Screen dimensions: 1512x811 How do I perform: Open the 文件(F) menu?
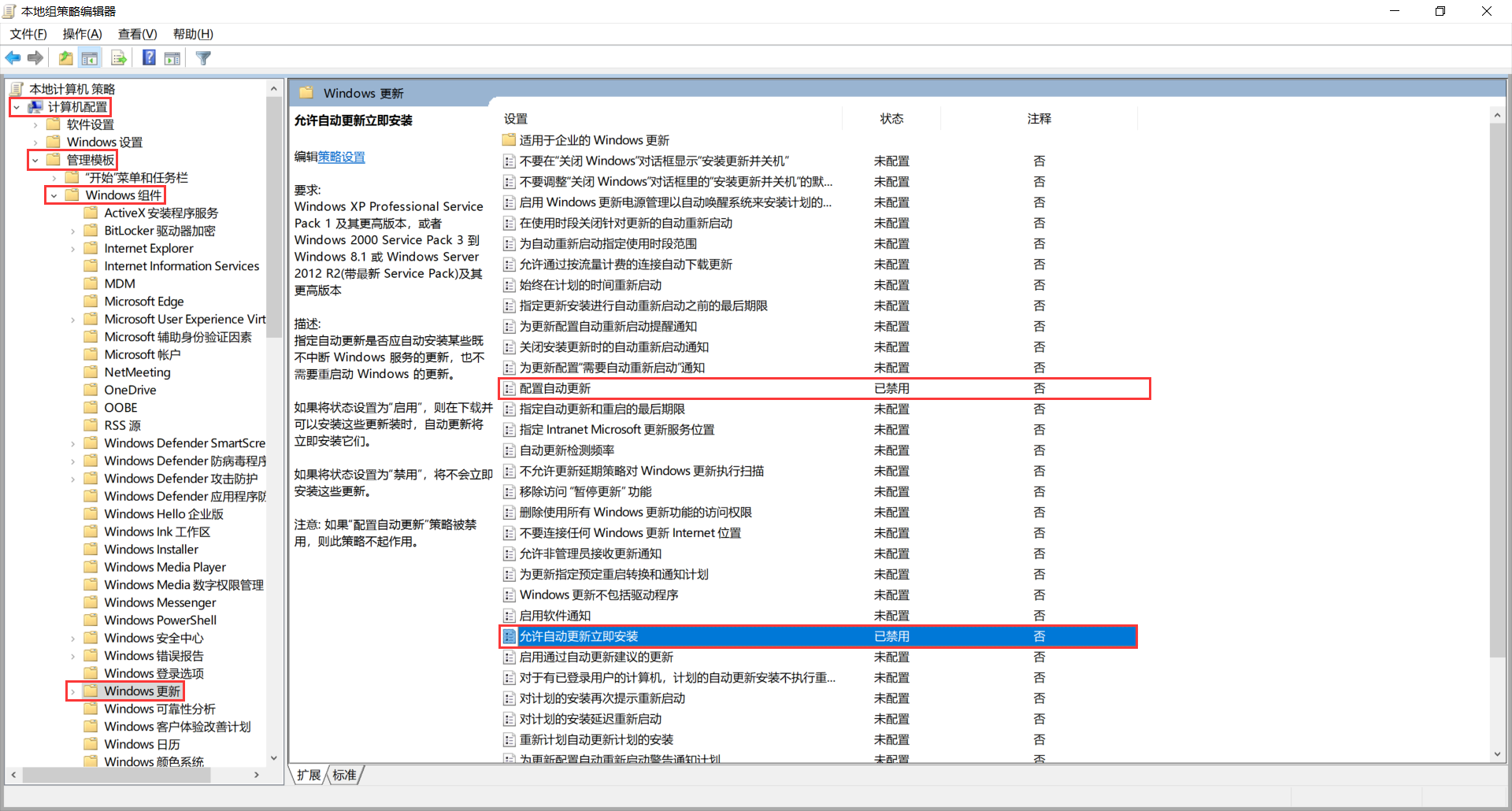click(28, 34)
